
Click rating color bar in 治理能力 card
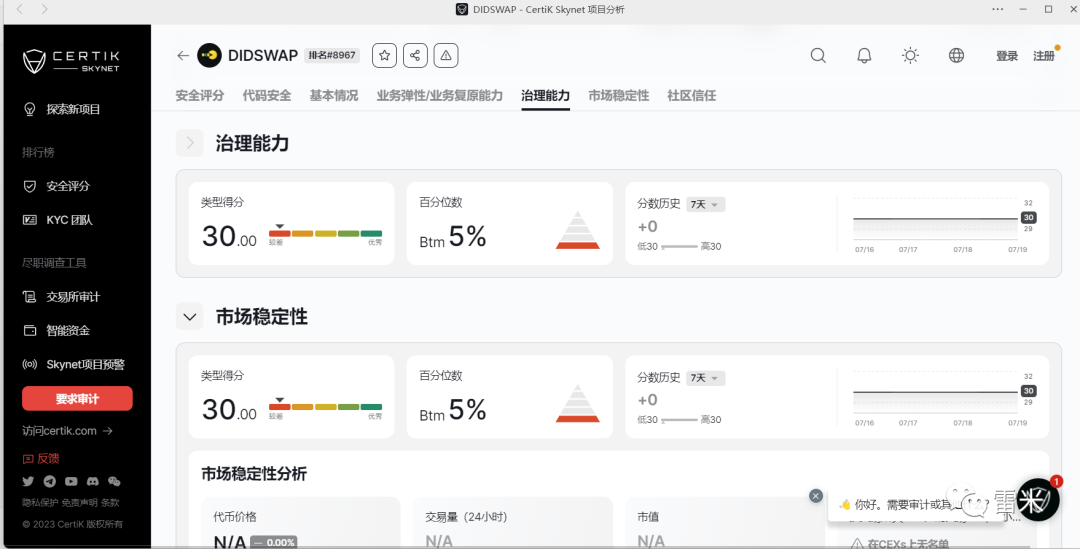pos(325,234)
